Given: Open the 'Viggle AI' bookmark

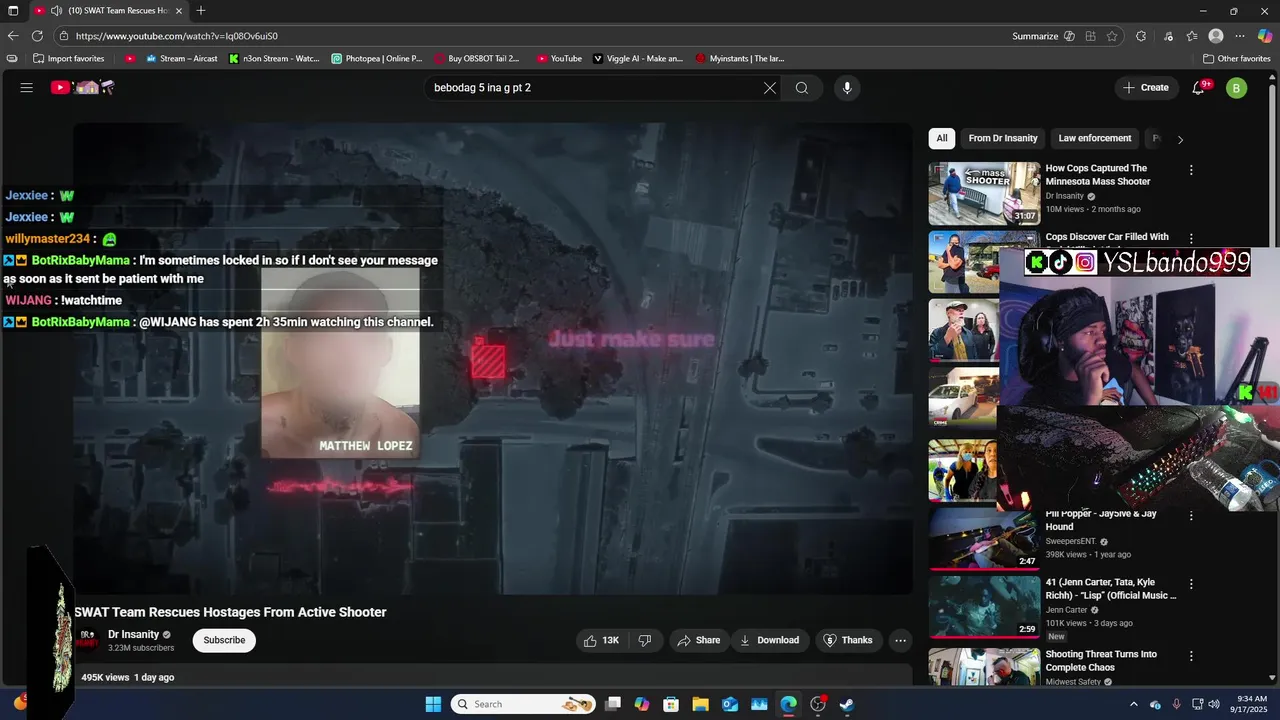Looking at the screenshot, I should click(x=638, y=59).
